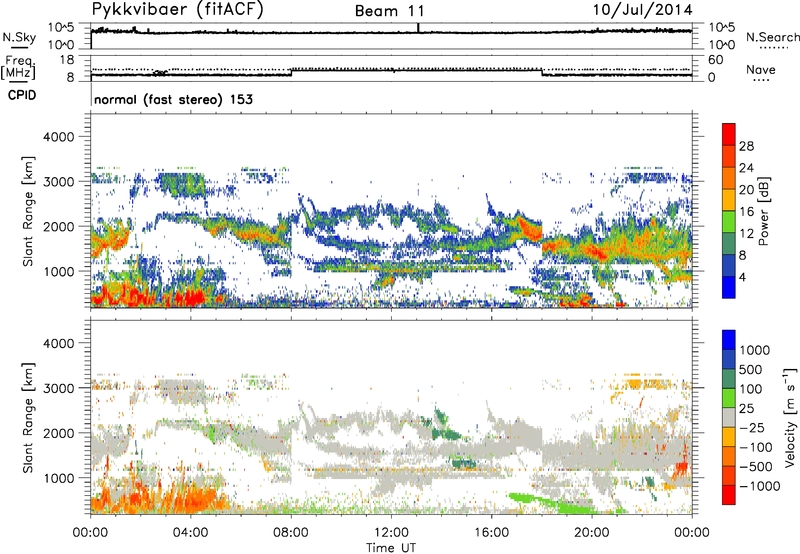Click the 'Velocity [m s-1]' colorbar title
Screen dimensions: 800x554
[790, 417]
